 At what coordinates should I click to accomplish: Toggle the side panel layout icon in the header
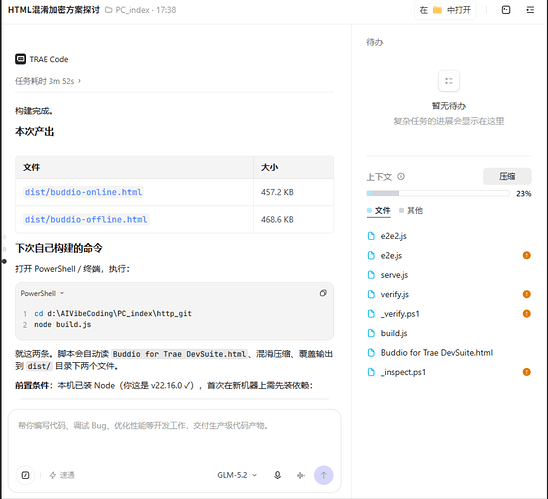(x=506, y=10)
